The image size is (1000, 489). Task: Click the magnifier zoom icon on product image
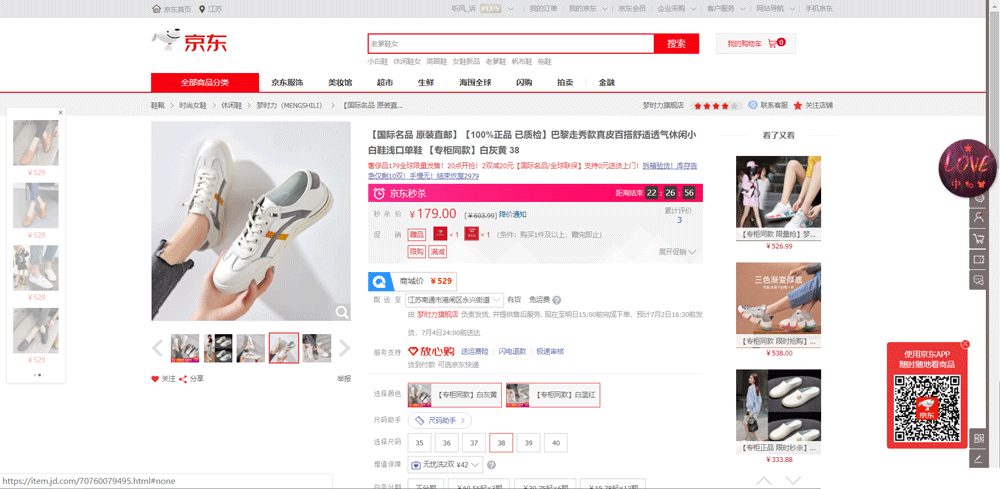point(342,312)
